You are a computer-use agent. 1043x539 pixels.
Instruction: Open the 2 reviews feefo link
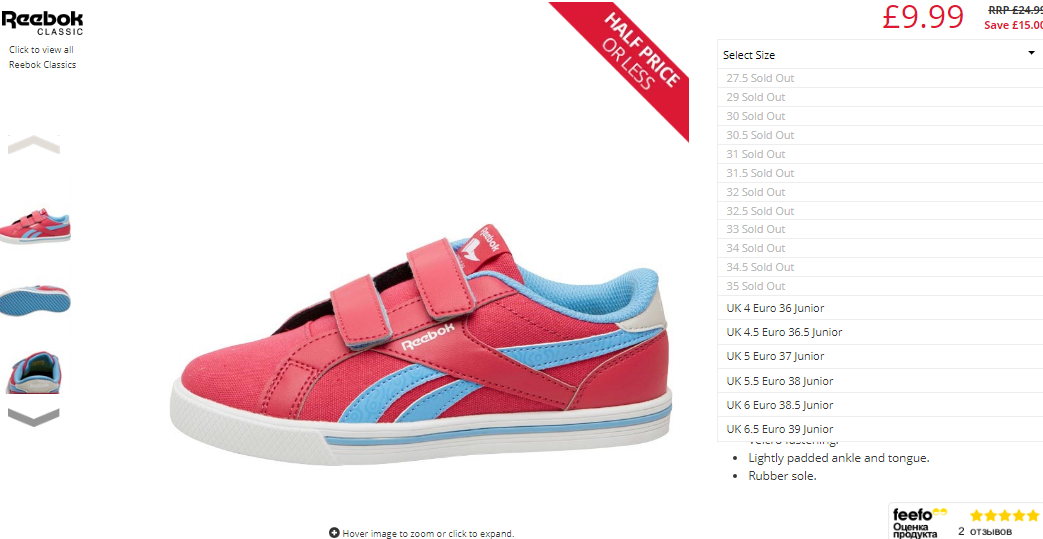click(x=984, y=531)
